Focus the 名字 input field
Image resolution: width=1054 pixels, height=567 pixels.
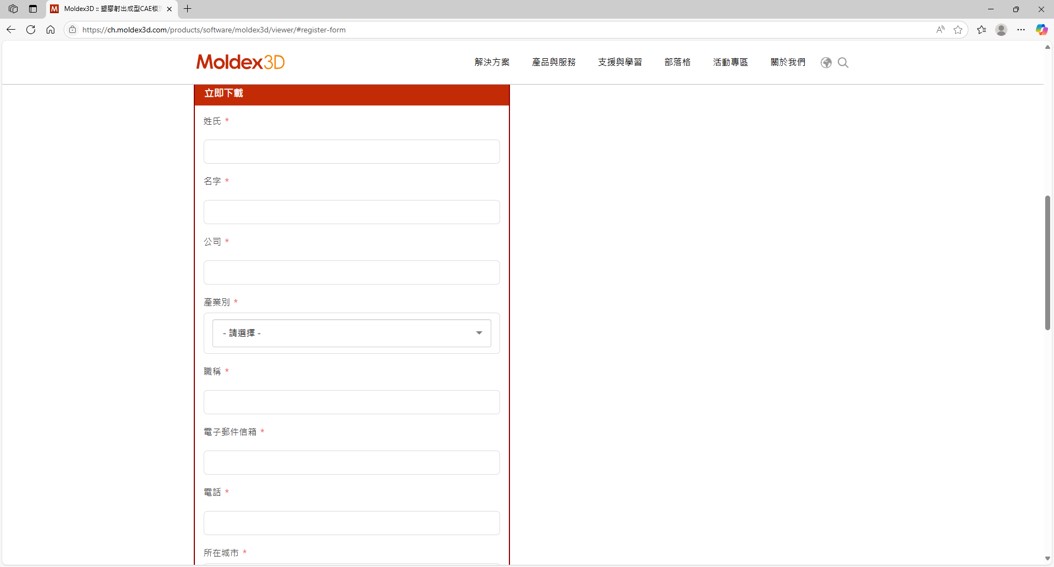pyautogui.click(x=352, y=212)
